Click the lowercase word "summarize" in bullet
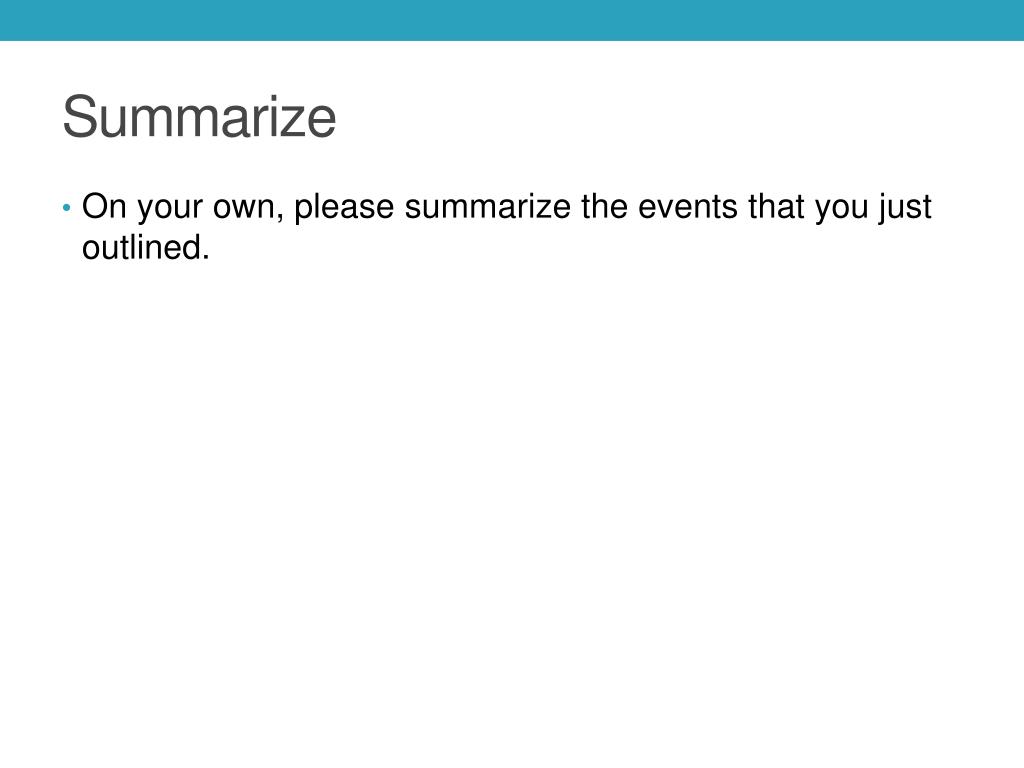 pos(488,207)
